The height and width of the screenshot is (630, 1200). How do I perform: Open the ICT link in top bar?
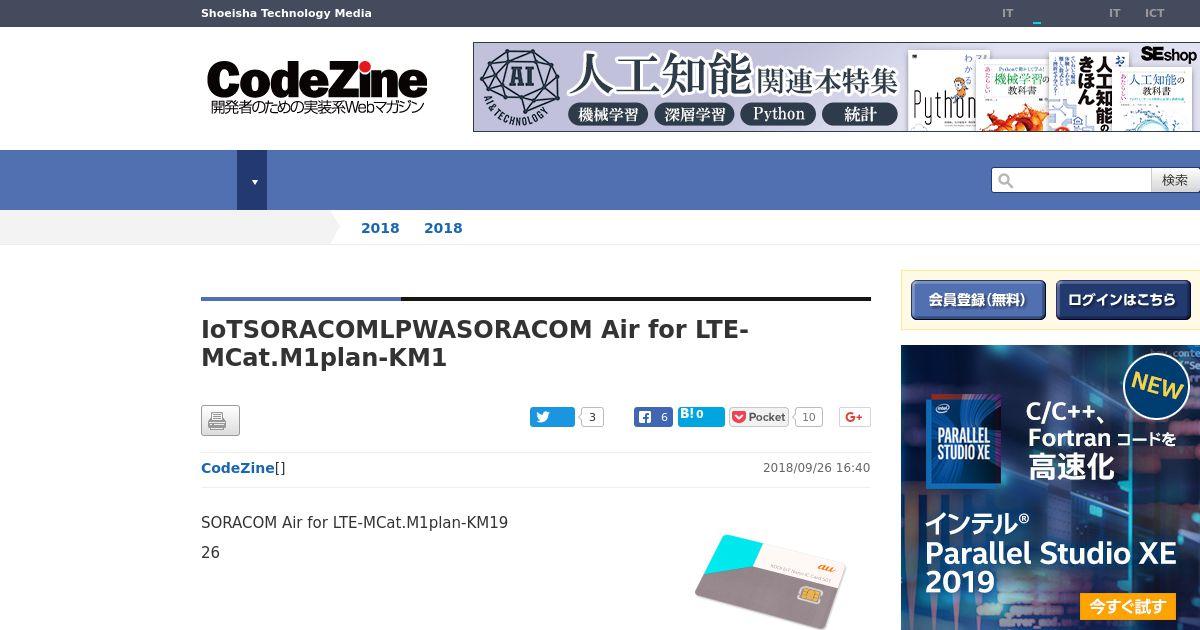1155,13
